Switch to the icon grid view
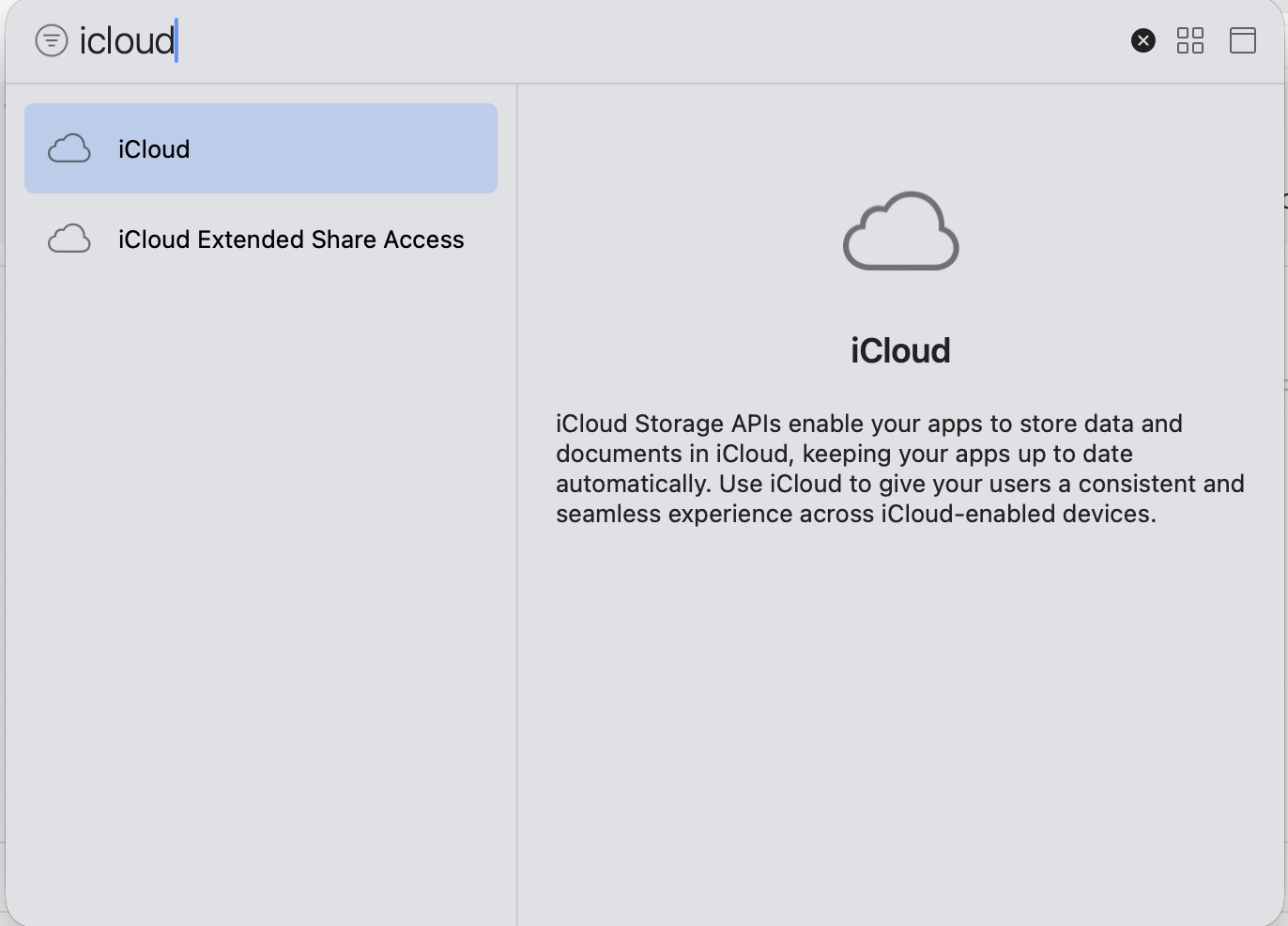 point(1189,40)
